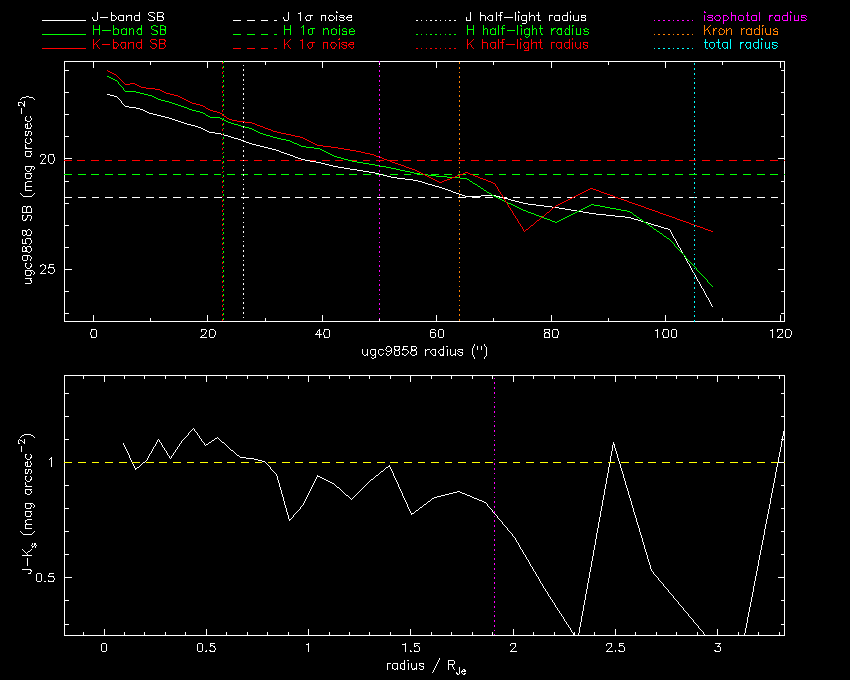Click the Kron radius legend label

click(741, 31)
